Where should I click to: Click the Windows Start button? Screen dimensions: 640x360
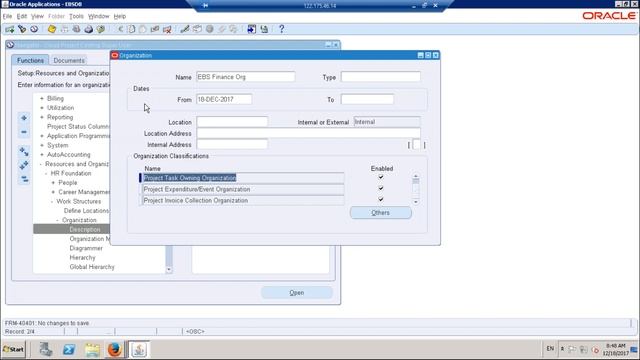click(x=13, y=349)
